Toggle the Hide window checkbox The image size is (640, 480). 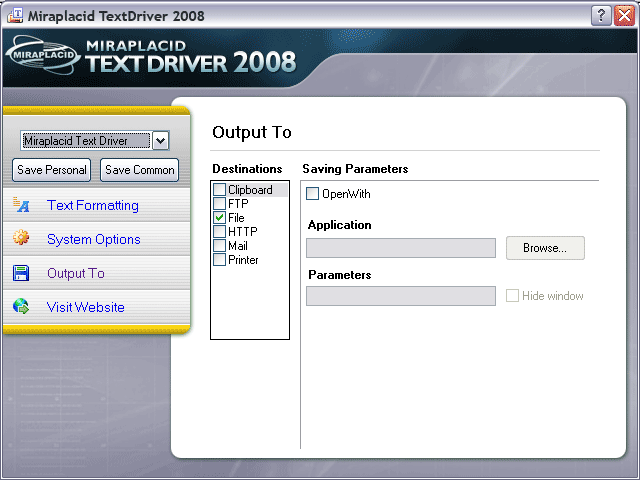coord(513,296)
